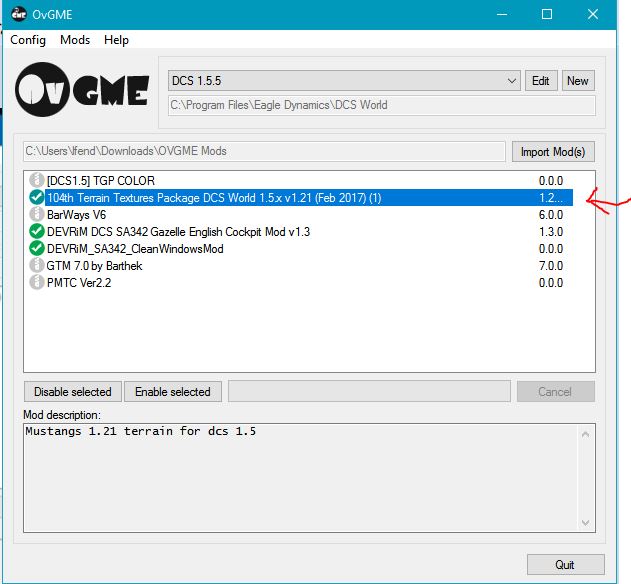Click green check icon of DEVRiM_SA342_CleanWindowsMod

click(37, 248)
